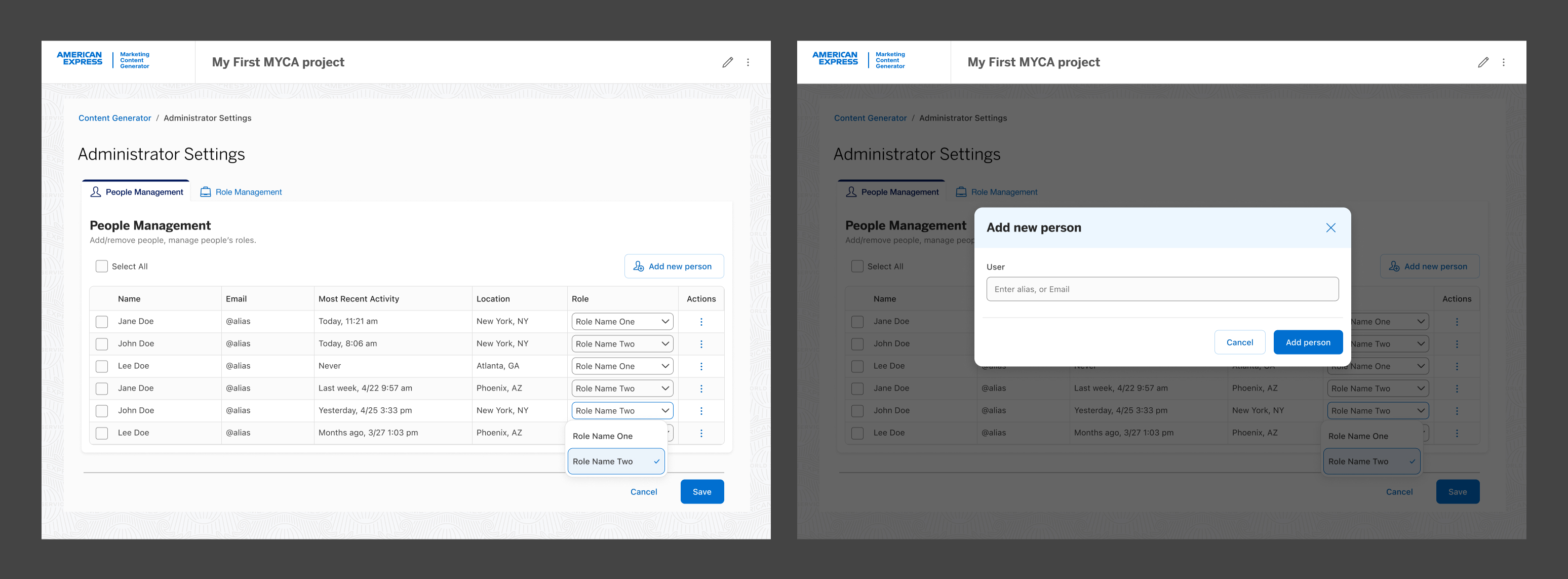Expand the Role dropdown for Lee Doe in Atlanta
This screenshot has height=579, width=1568.
tap(621, 365)
